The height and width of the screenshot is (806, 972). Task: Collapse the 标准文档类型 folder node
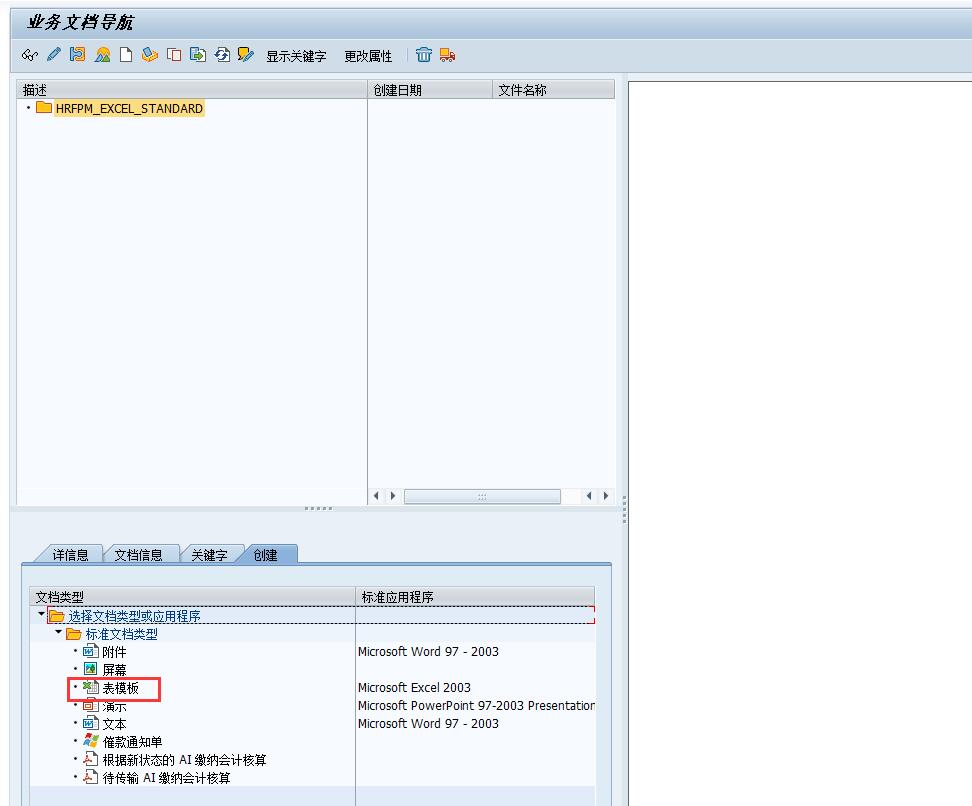pyautogui.click(x=59, y=633)
